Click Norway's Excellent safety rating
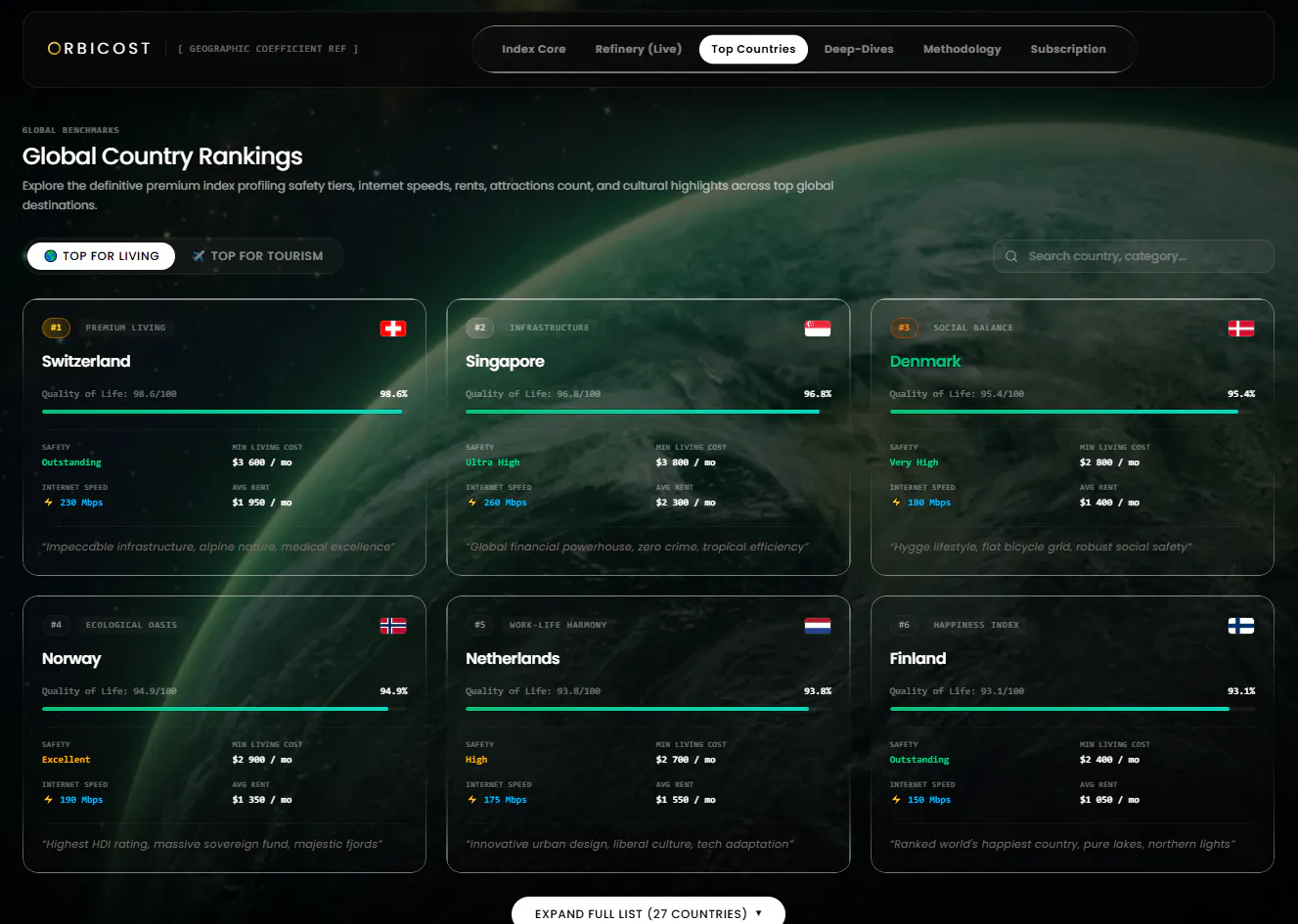 tap(67, 760)
